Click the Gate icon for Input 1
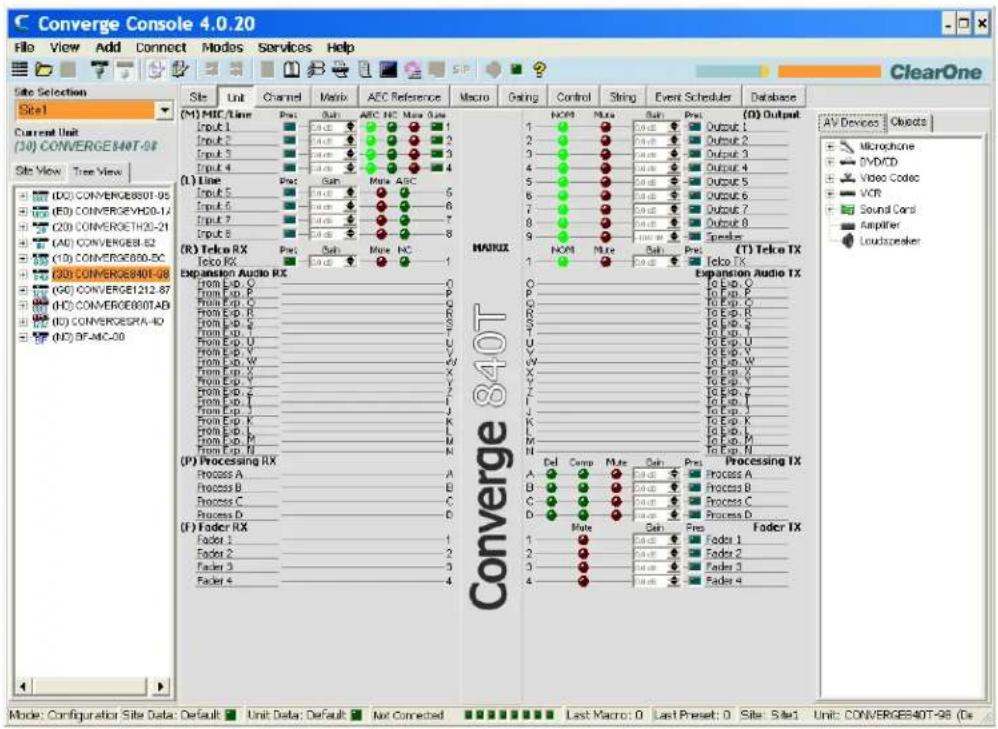This screenshot has width=998, height=729. click(437, 127)
